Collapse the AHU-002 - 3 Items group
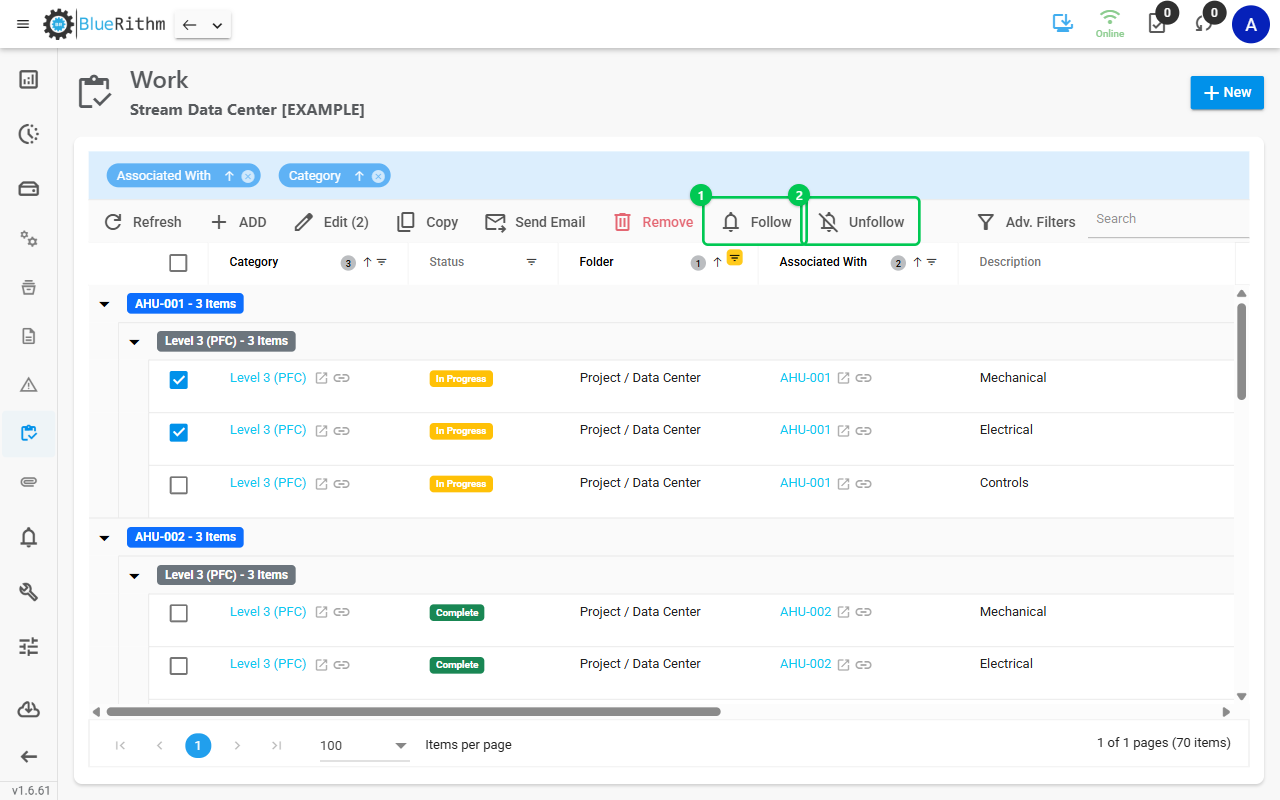The width and height of the screenshot is (1280, 800). (104, 538)
